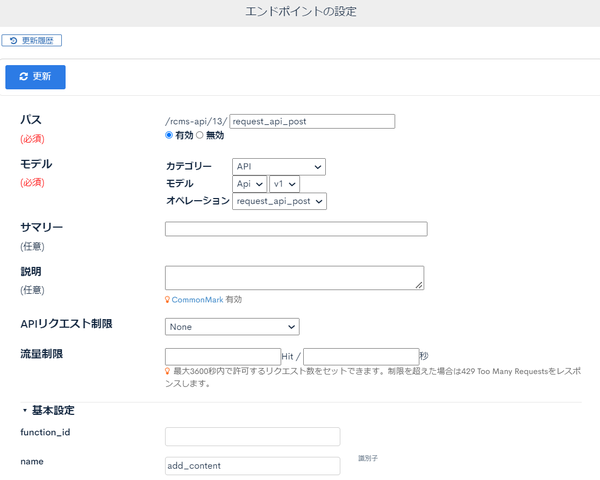Viewport: 600px width, 480px height.
Task: Click the 説明 textarea
Action: click(294, 278)
